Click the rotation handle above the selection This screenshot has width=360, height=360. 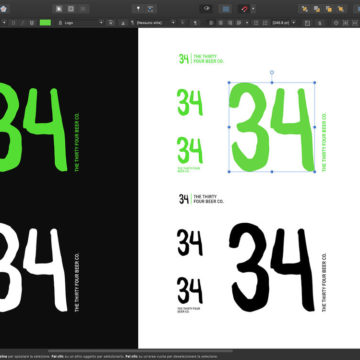coord(272,72)
